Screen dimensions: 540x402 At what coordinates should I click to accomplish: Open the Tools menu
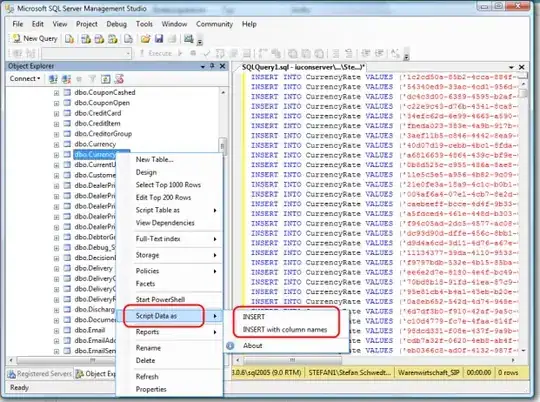(144, 24)
